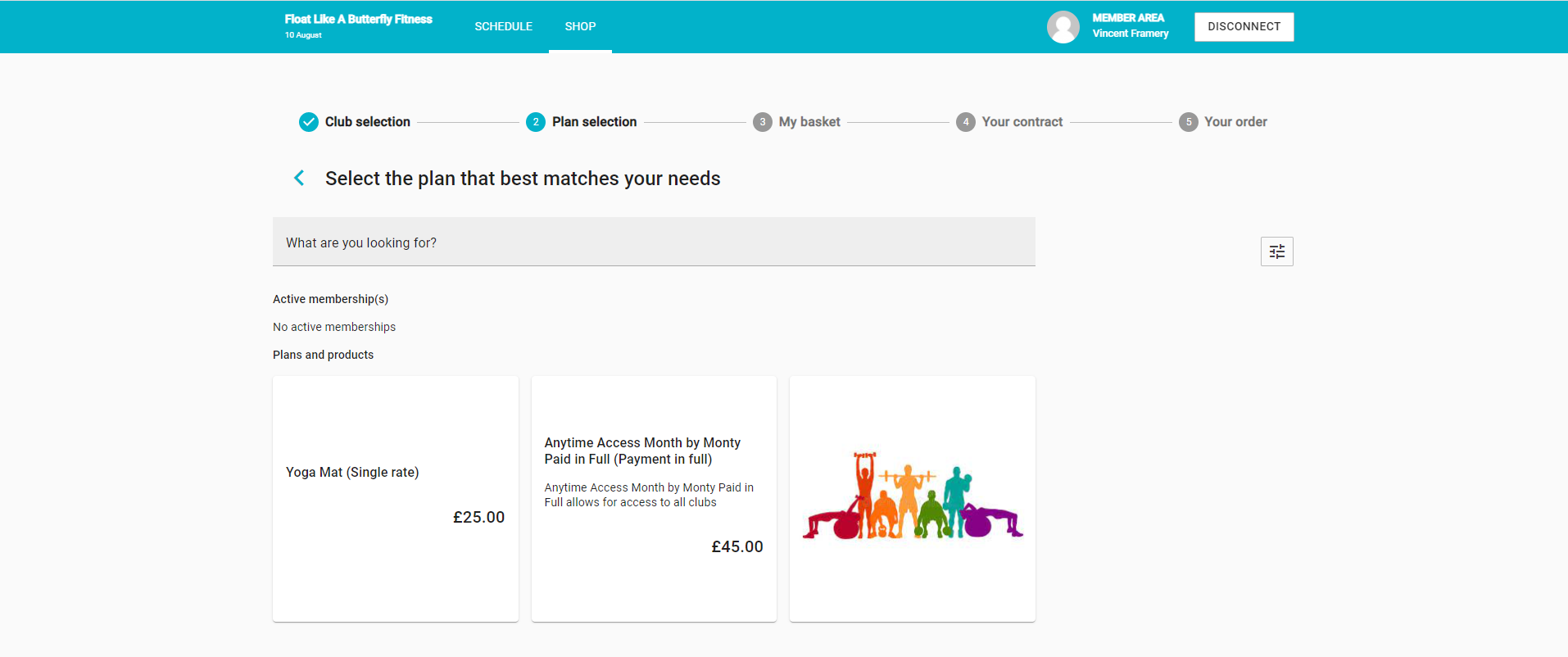Click step 3 My basket circle
1568x657 pixels.
[763, 122]
